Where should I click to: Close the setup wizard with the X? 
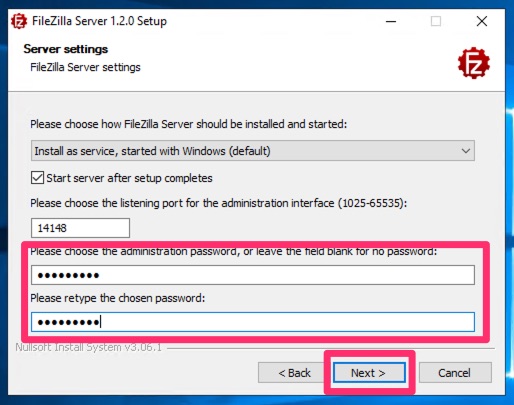pyautogui.click(x=482, y=21)
